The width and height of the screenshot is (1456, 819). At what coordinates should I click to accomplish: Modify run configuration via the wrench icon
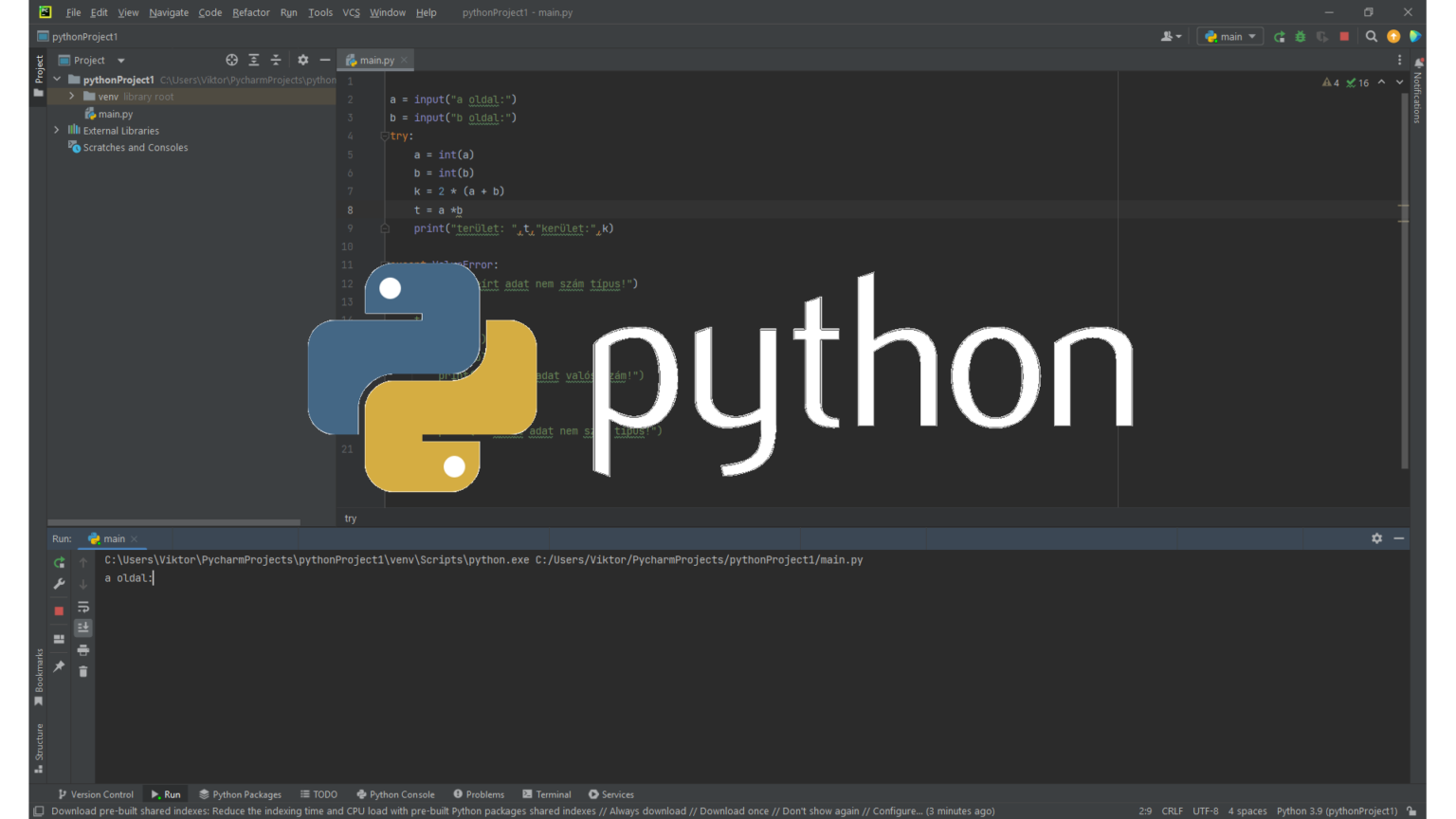pos(59,583)
